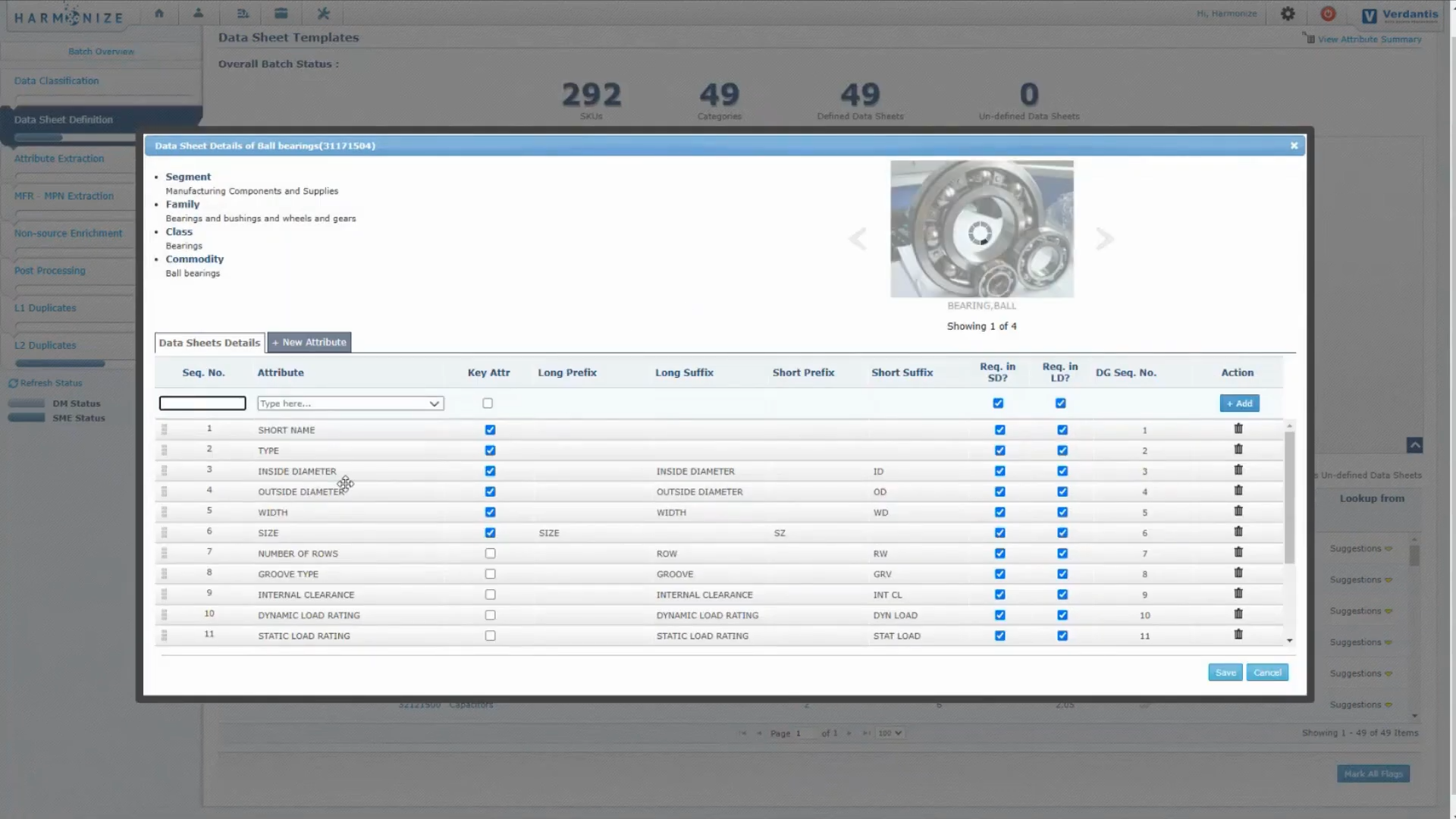Click the toolbox icon in the top toolbar
The height and width of the screenshot is (819, 1456).
coord(281,13)
